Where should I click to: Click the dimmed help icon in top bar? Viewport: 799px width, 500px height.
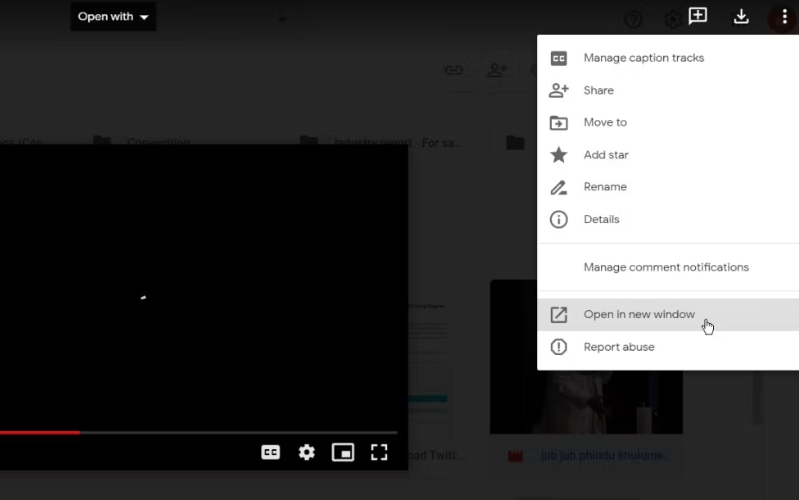(633, 19)
